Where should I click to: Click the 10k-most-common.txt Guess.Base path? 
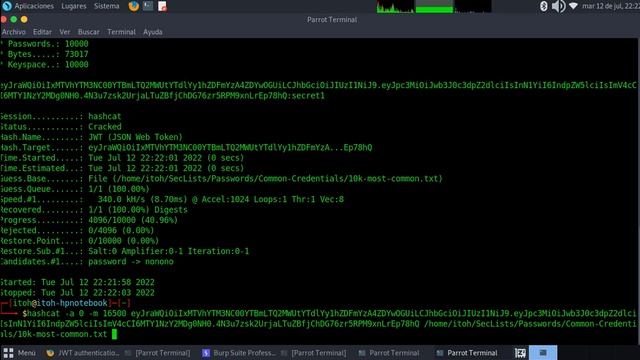pos(265,179)
